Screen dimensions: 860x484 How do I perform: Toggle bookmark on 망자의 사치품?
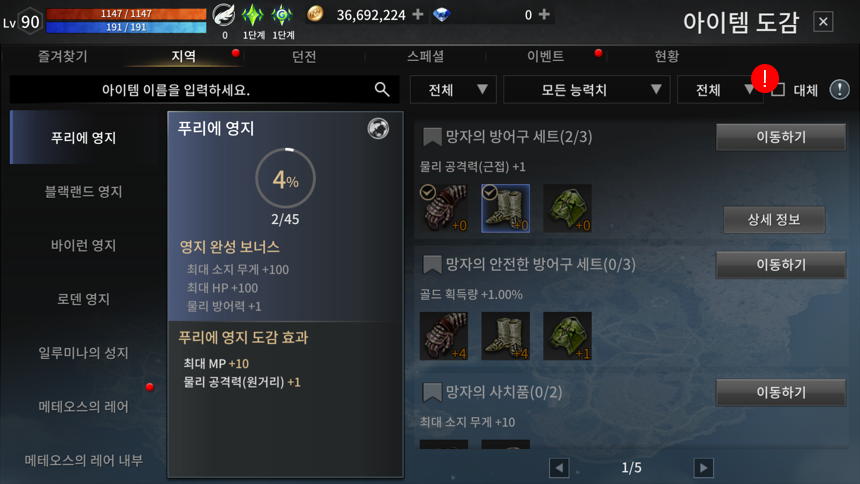click(432, 392)
